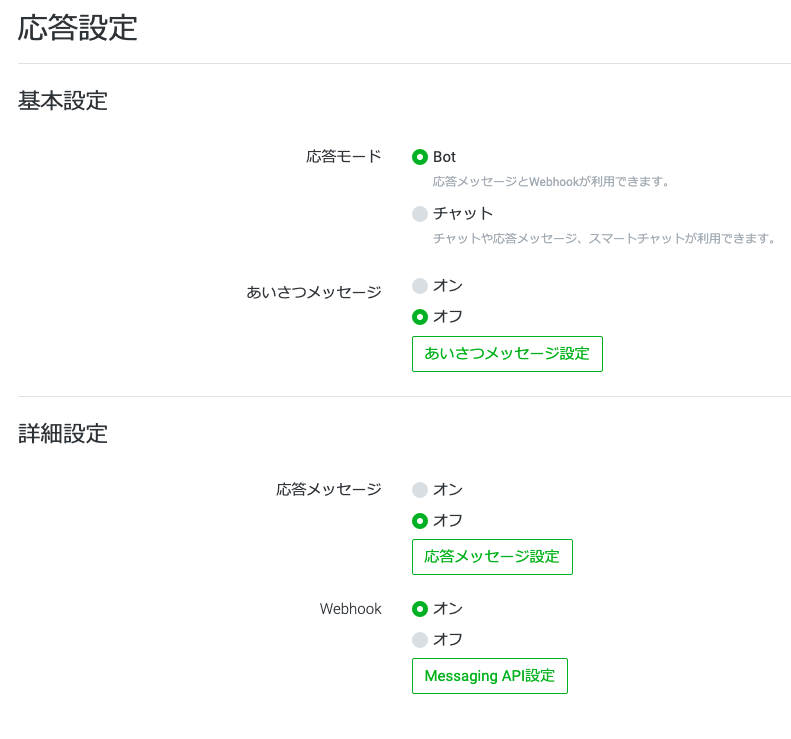This screenshot has width=791, height=739.
Task: Open あいさつメッセージ設定 button
Action: (507, 354)
